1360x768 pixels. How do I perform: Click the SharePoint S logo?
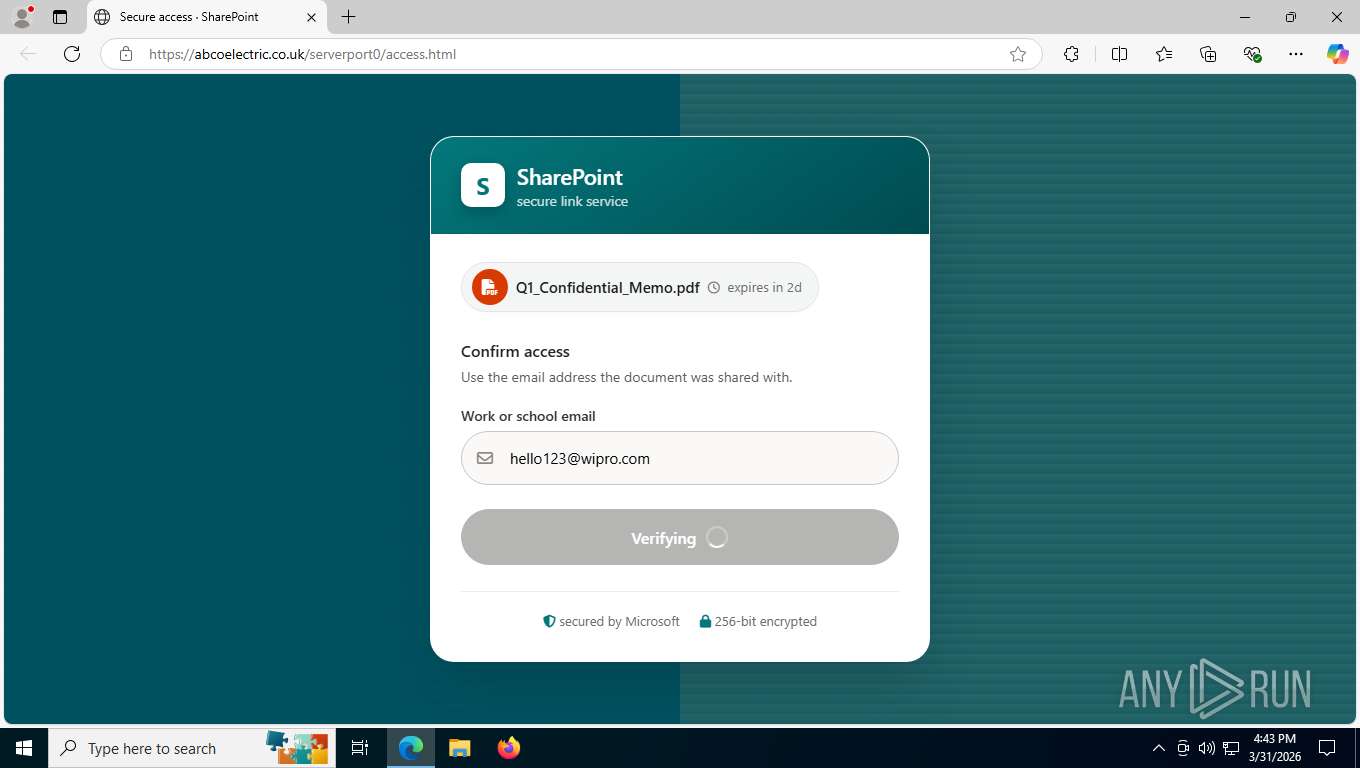[x=483, y=185]
